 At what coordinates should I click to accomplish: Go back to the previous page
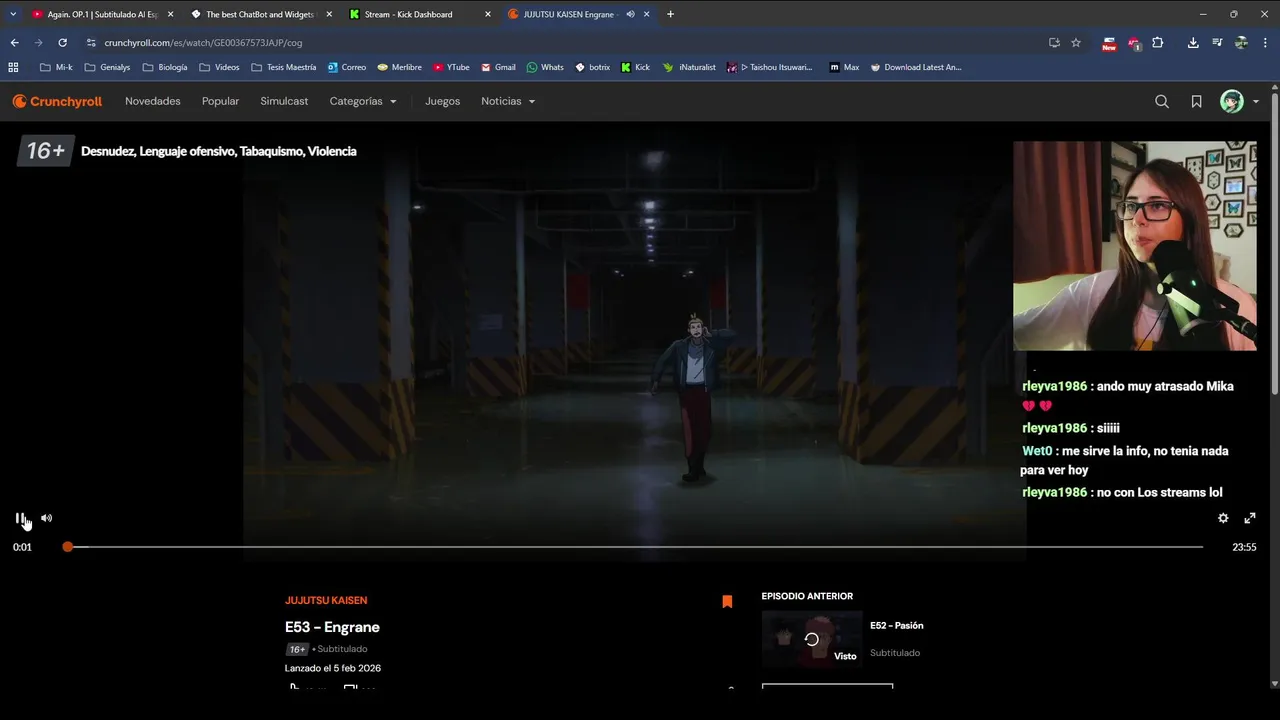tap(14, 42)
